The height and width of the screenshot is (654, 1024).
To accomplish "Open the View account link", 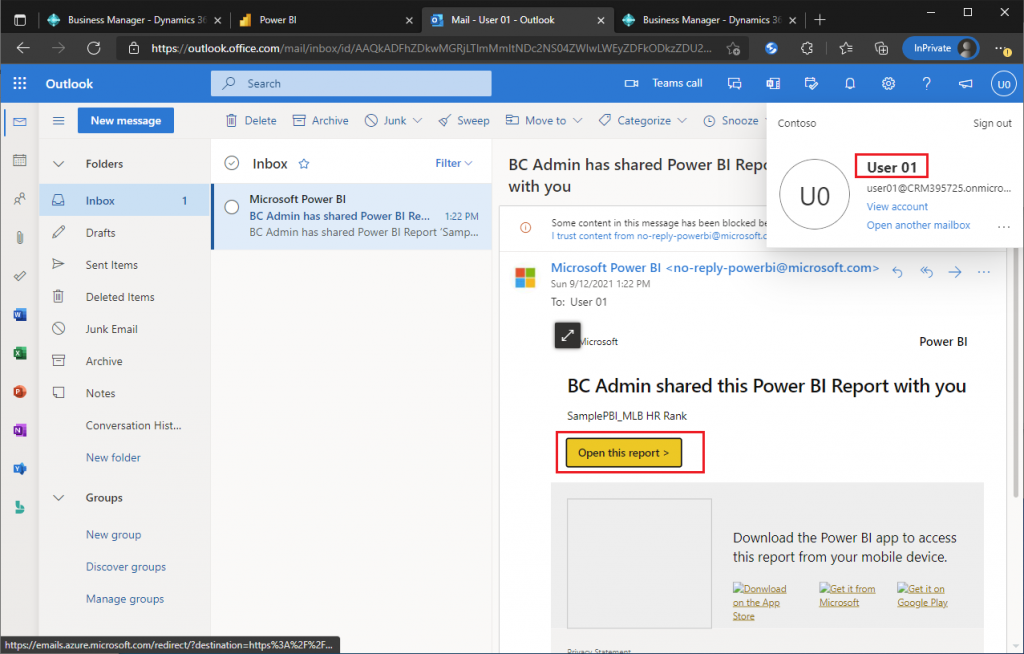I will (x=897, y=206).
